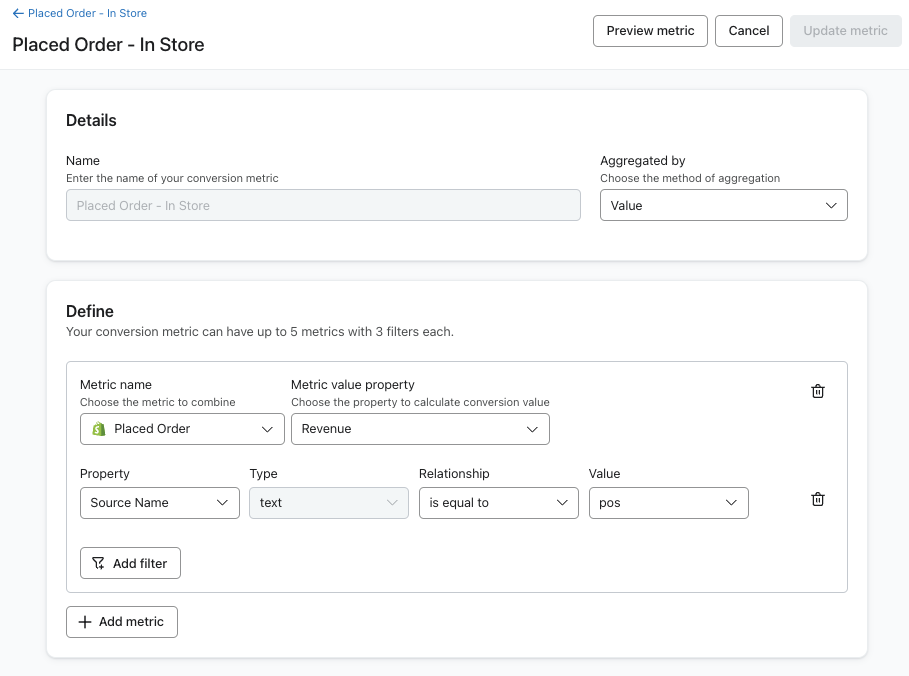Follow the Placed Order - In Store breadcrumb link
Screen dimensions: 909x676
pyautogui.click(x=87, y=14)
